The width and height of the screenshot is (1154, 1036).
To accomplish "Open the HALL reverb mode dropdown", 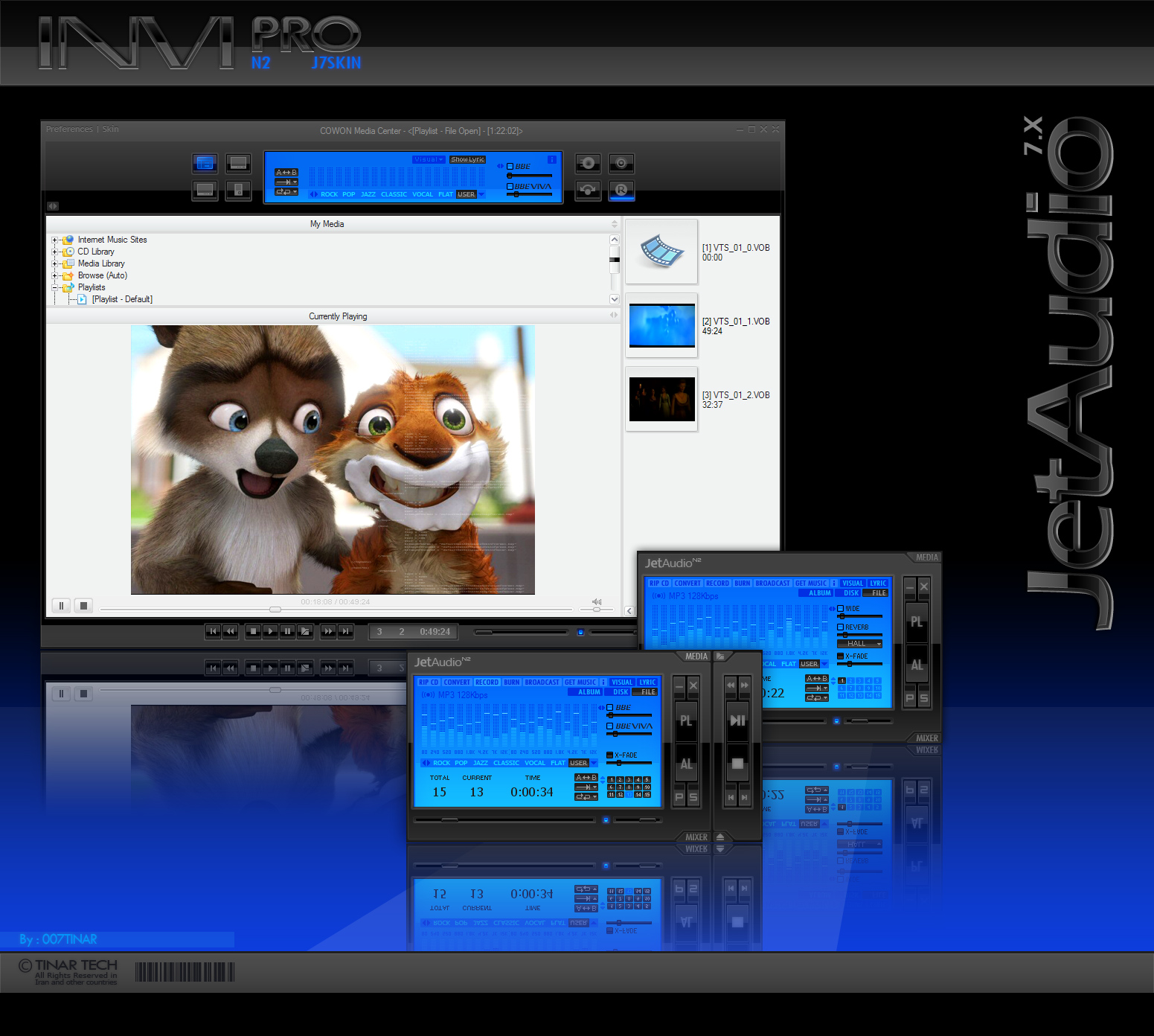I will (859, 644).
